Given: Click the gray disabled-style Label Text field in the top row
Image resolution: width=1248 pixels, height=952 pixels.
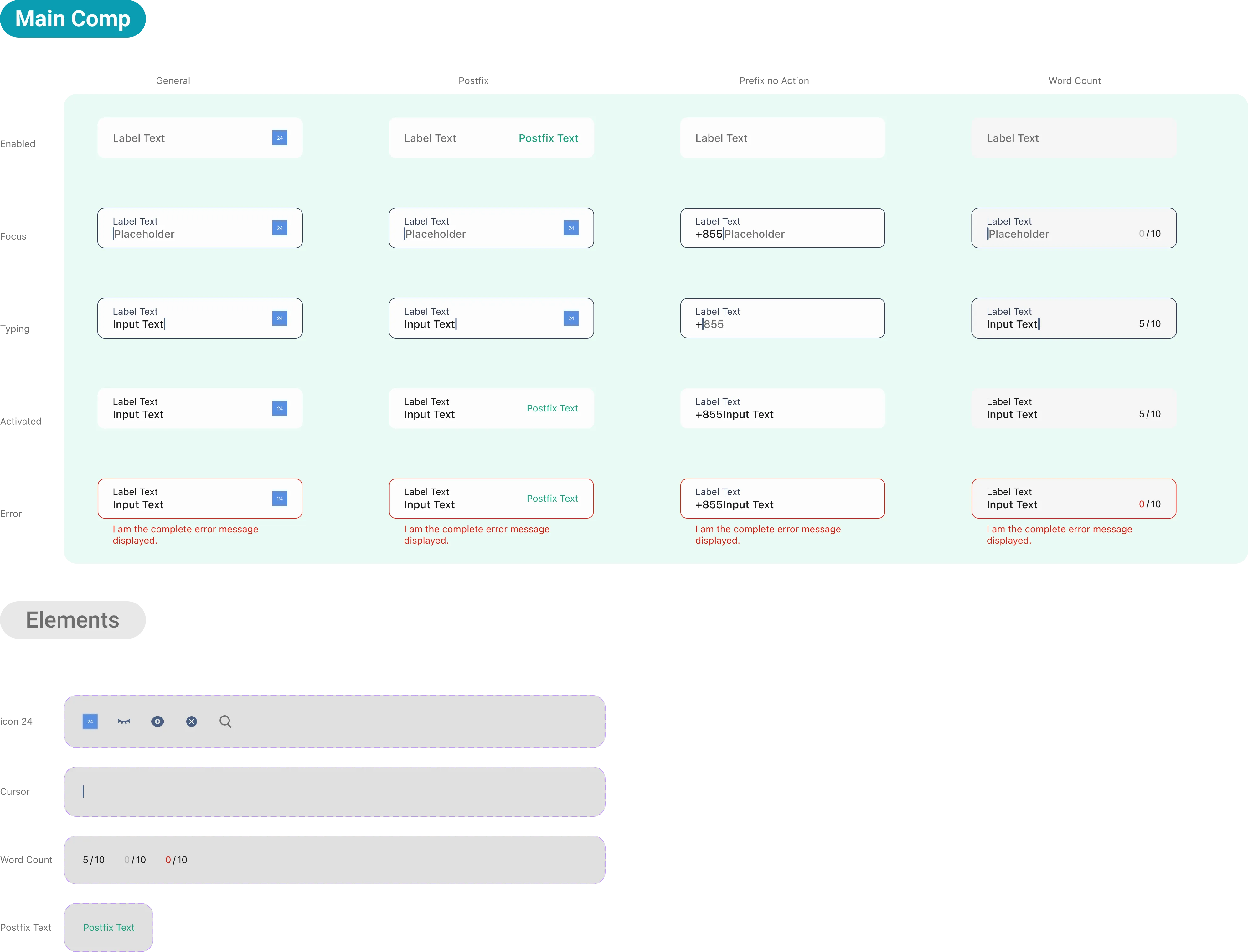Looking at the screenshot, I should point(1074,138).
